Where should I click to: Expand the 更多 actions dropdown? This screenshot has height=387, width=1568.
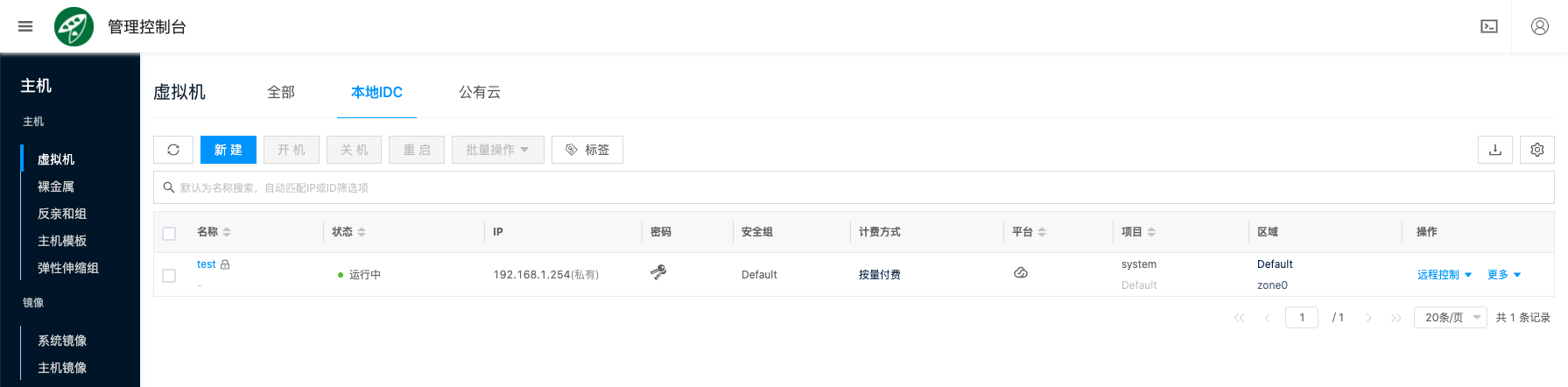tap(1503, 275)
